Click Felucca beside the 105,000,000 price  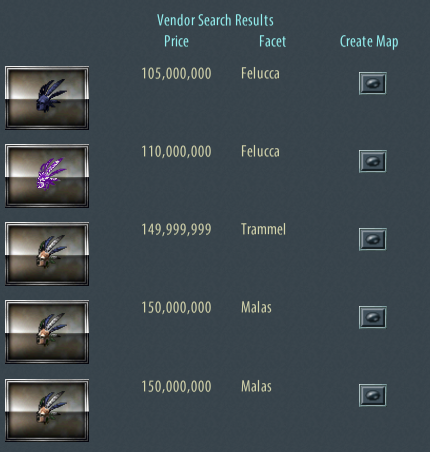coord(260,73)
